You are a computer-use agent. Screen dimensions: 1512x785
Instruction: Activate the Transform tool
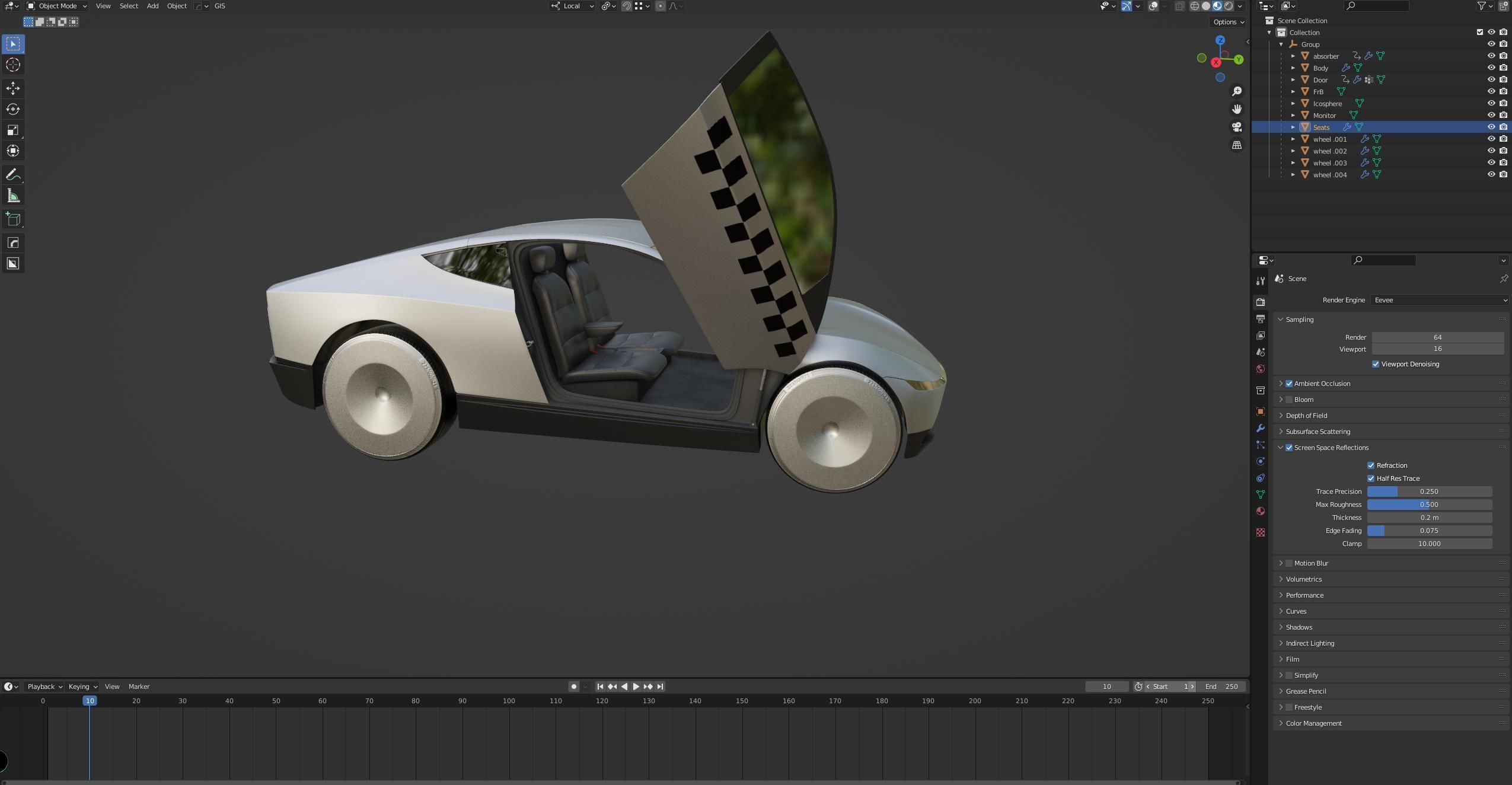point(13,151)
